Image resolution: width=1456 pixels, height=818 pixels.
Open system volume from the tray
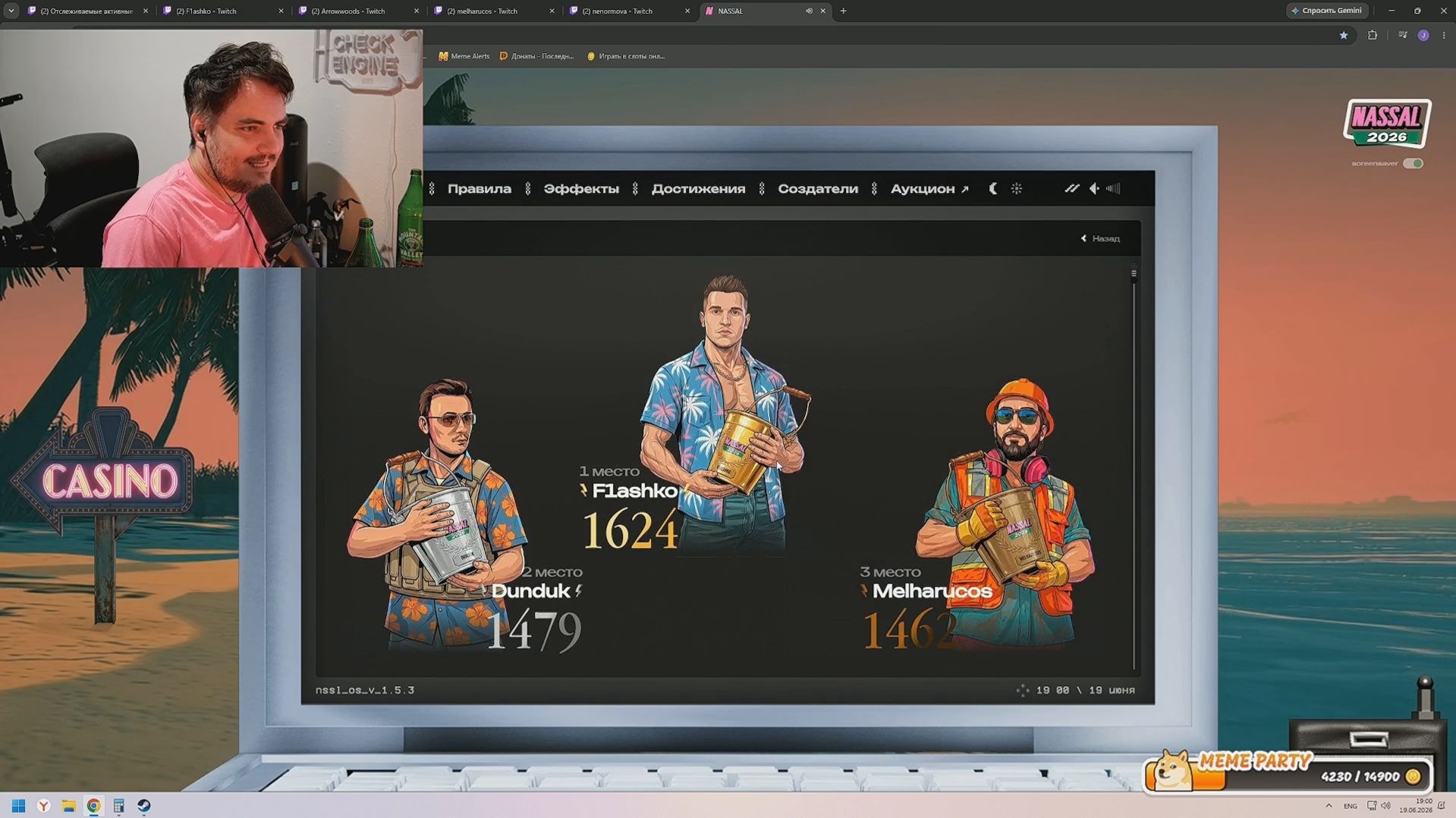[1385, 806]
